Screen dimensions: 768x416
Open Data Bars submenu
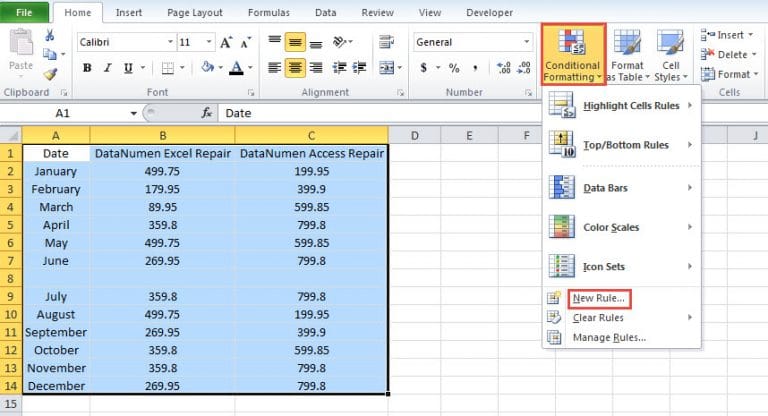[x=622, y=188]
